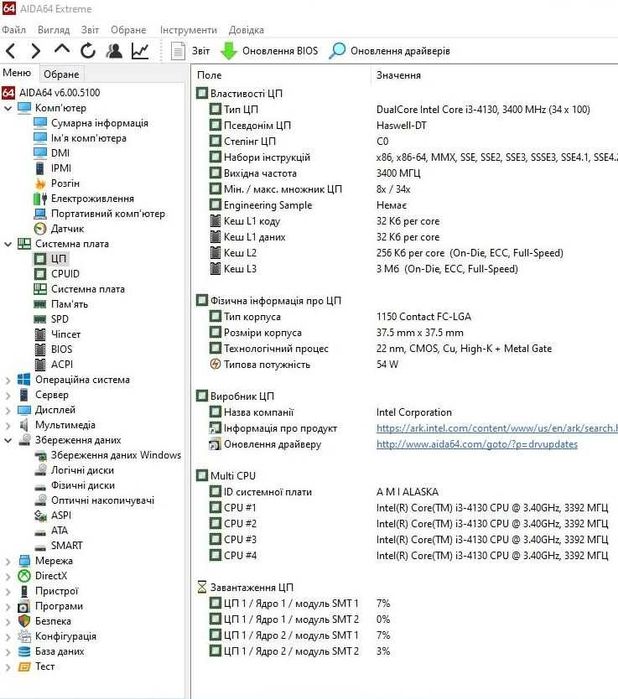Open the Обране menu in menu bar
Image resolution: width=618 pixels, height=699 pixels.
pos(128,30)
